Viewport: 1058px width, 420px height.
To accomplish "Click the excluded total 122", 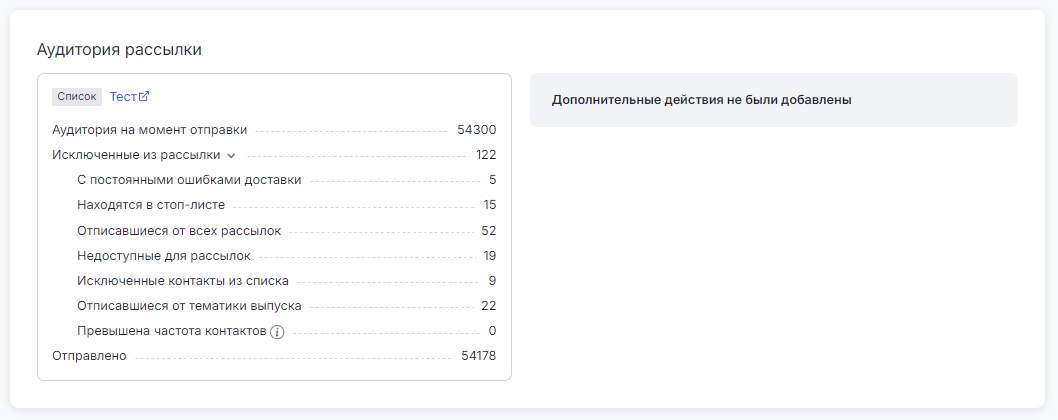I will pyautogui.click(x=486, y=155).
